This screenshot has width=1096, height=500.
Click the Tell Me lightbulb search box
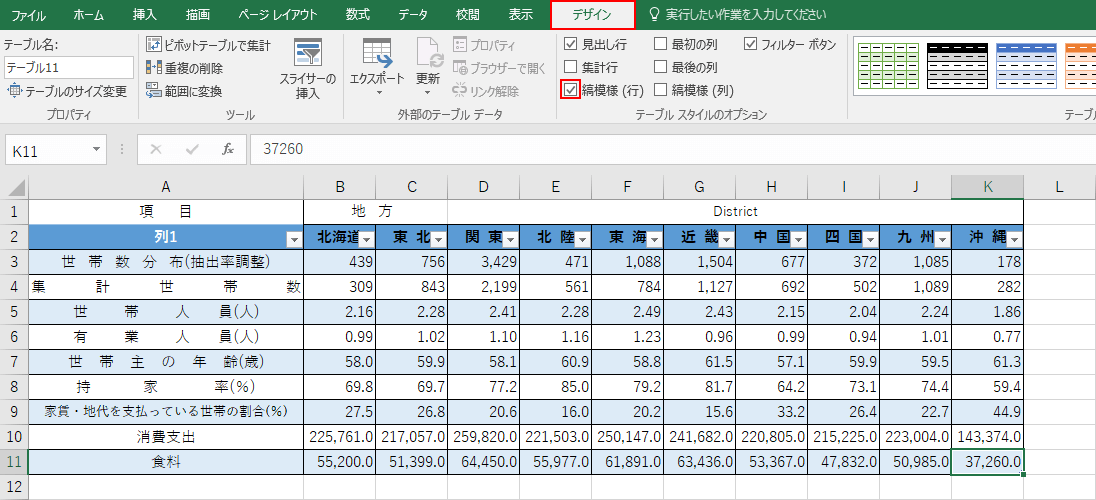coord(737,14)
